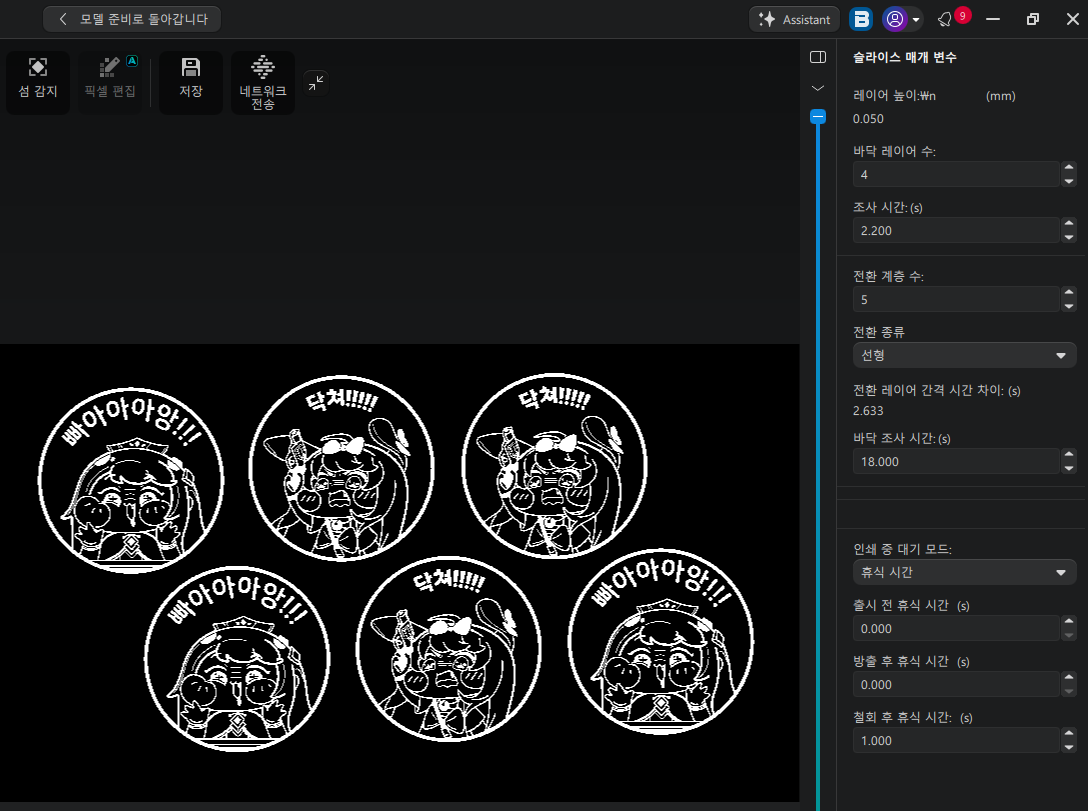Run island detection (섬 감지)
The height and width of the screenshot is (811, 1088).
coord(38,82)
